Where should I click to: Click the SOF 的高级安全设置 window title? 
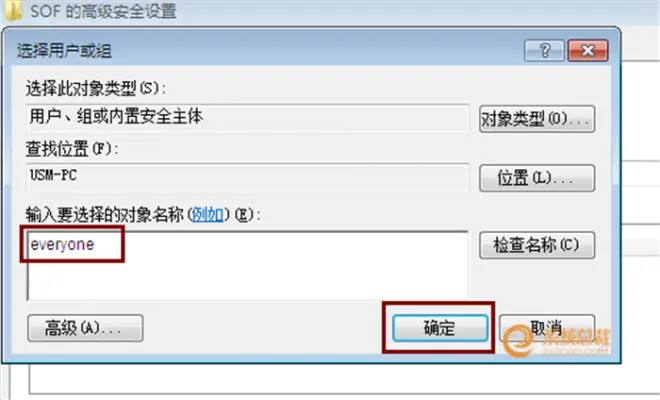(104, 11)
